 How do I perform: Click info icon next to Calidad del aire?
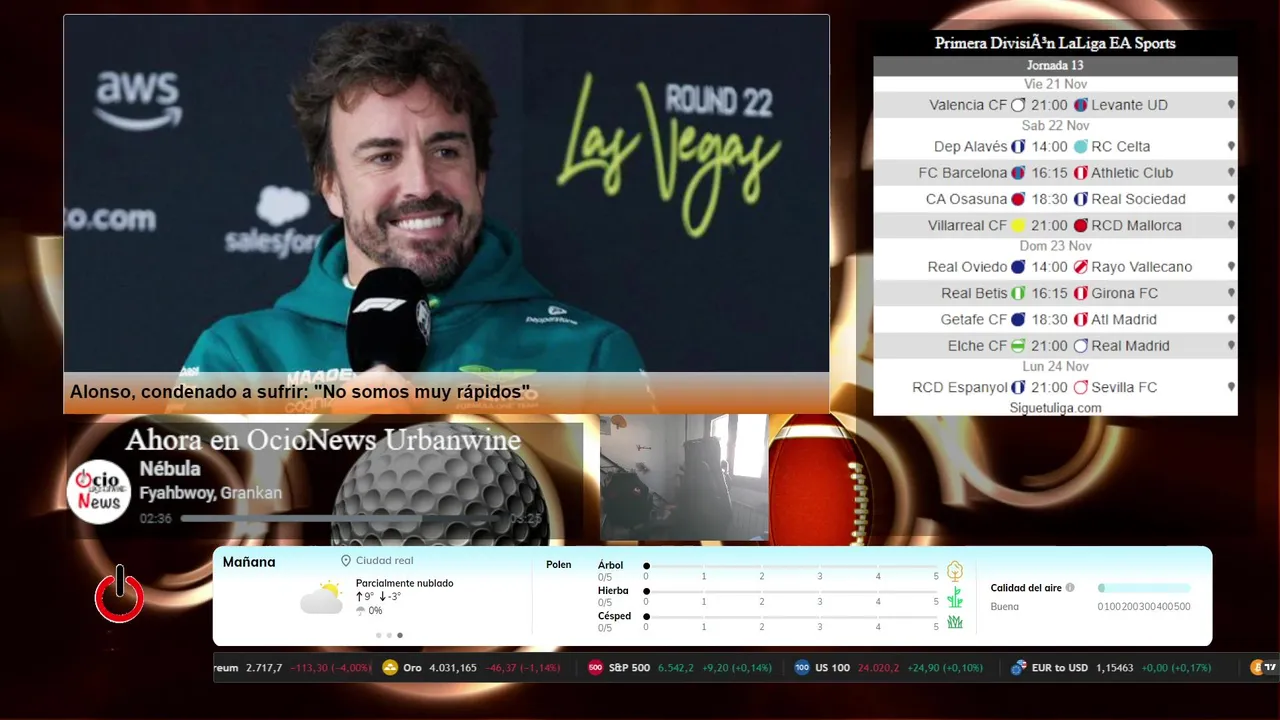(1070, 588)
